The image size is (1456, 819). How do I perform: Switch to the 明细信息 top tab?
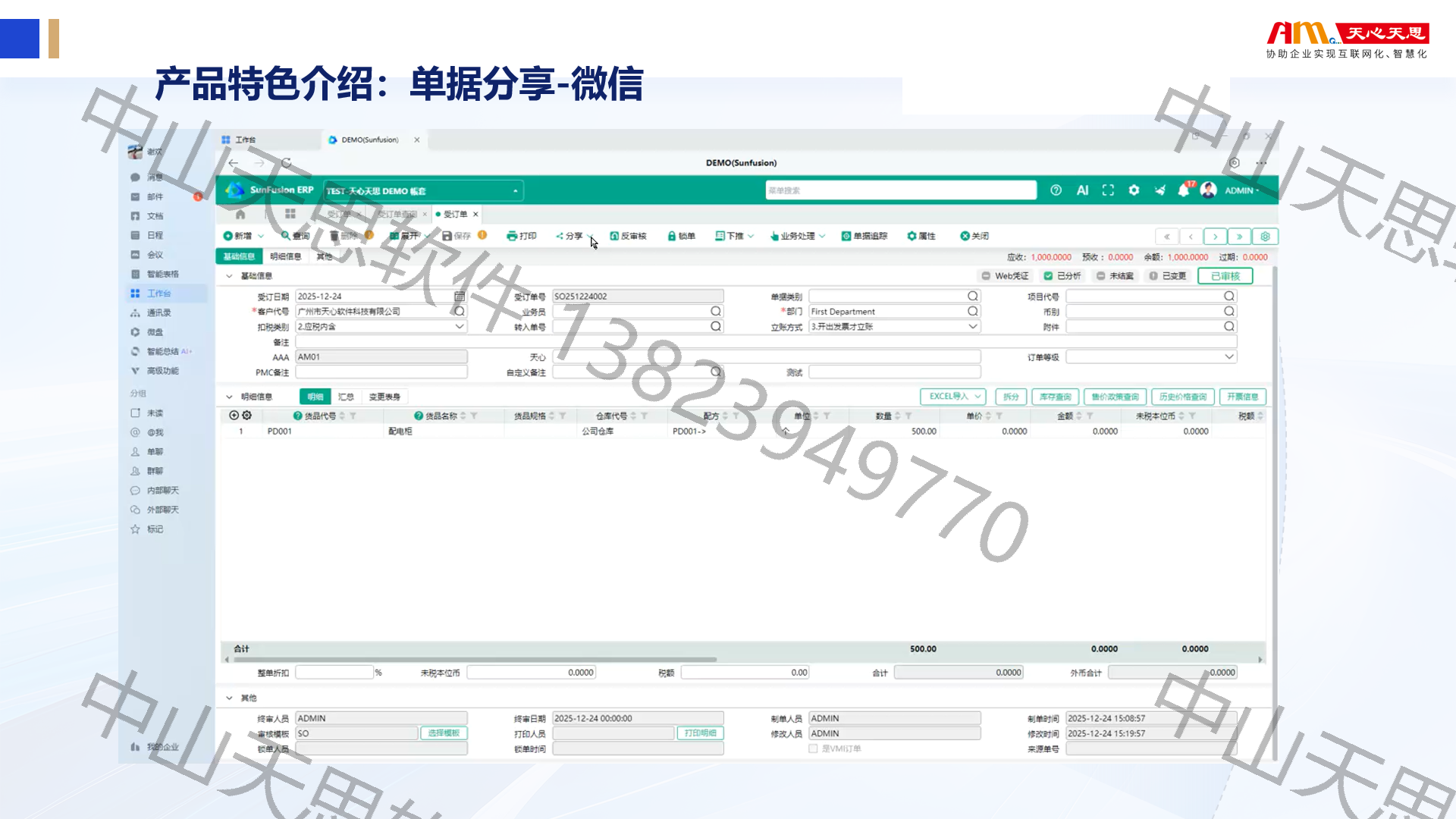[286, 257]
